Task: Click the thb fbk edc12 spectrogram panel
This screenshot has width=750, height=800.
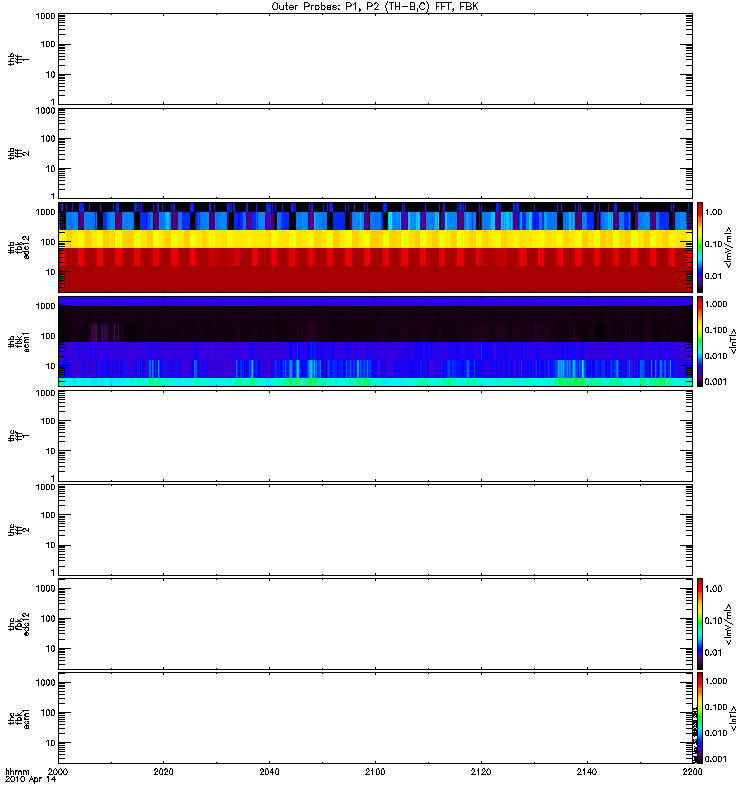Action: pos(376,247)
